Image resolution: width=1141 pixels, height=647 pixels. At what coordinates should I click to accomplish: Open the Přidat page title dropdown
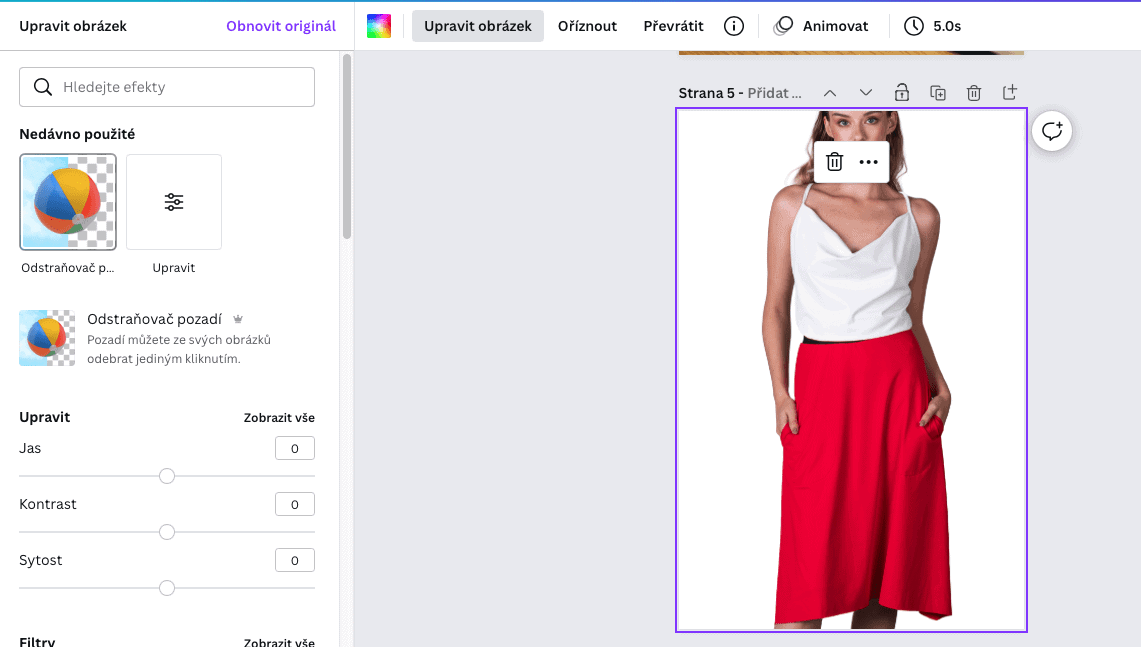coord(774,92)
